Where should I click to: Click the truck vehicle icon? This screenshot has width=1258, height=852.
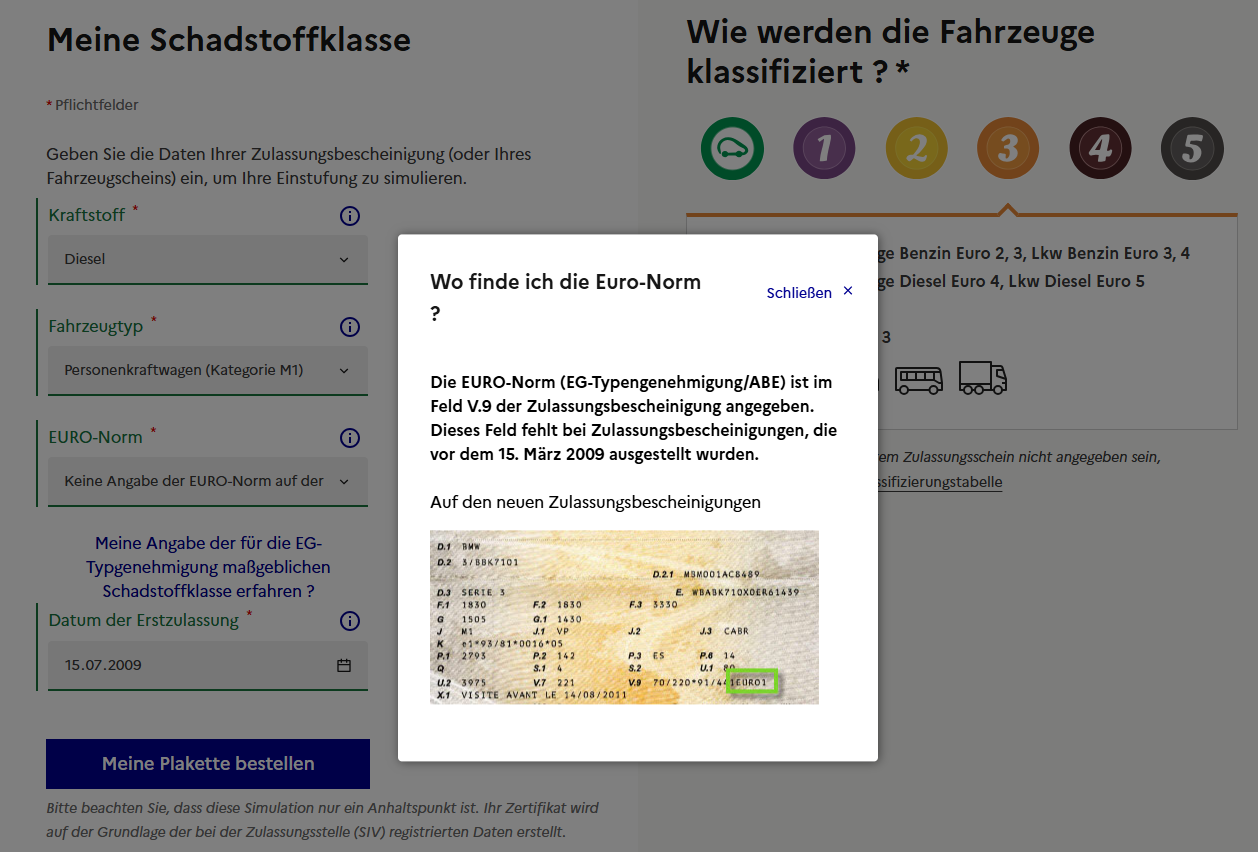(x=982, y=378)
